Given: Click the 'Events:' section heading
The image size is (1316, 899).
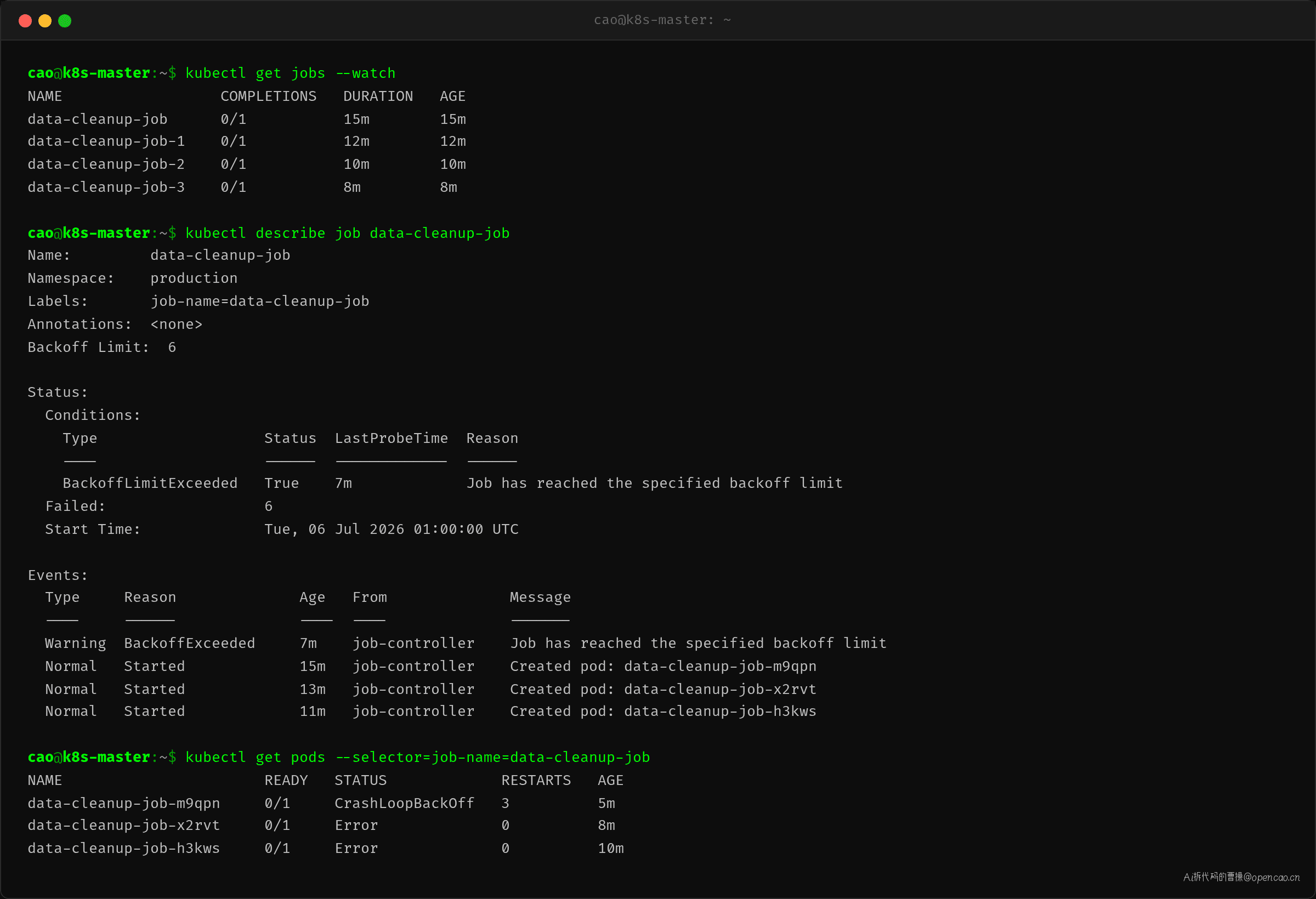Looking at the screenshot, I should pyautogui.click(x=58, y=575).
